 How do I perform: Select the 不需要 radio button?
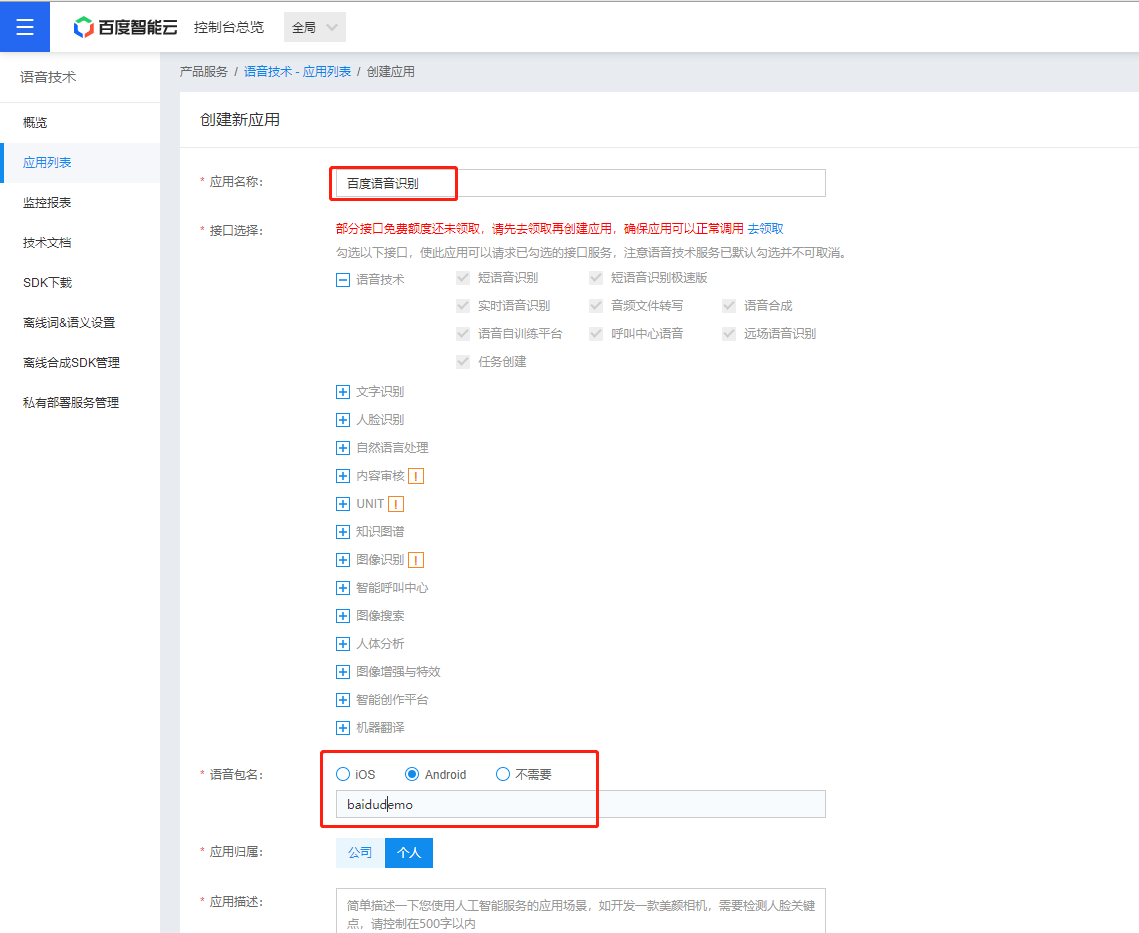(x=503, y=775)
